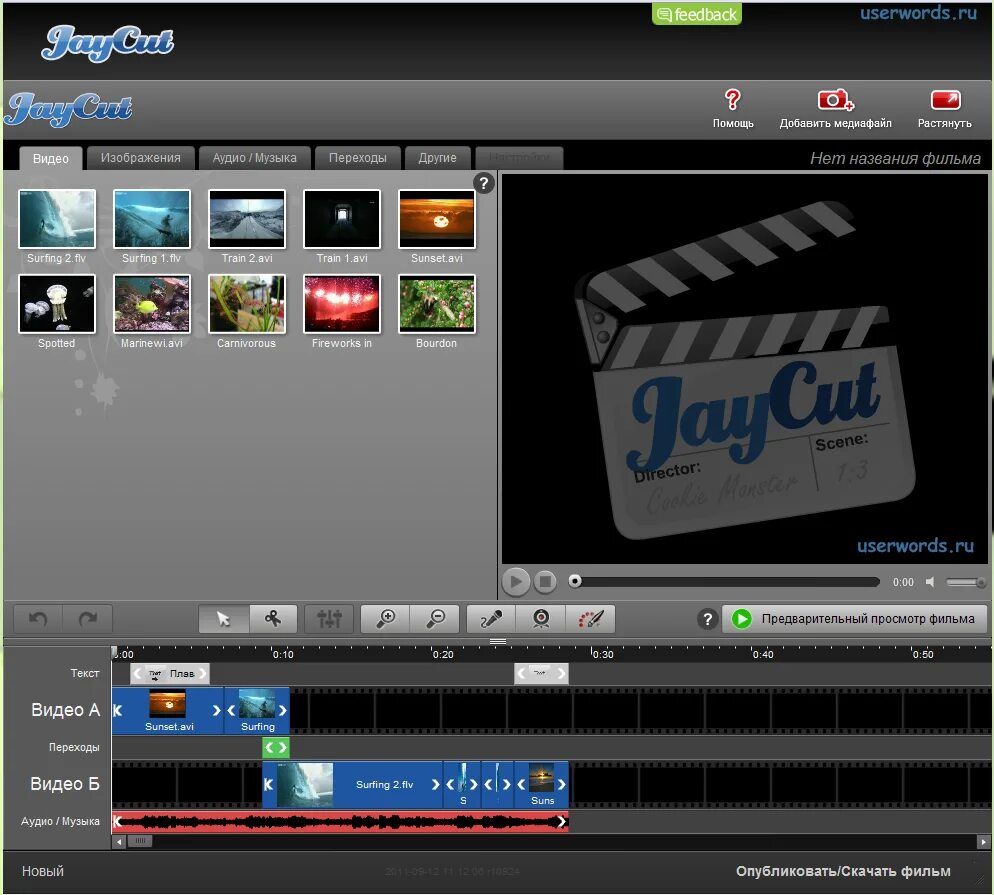Image resolution: width=994 pixels, height=895 pixels.
Task: Click Опубликовать/Скачать фильм
Action: (843, 871)
